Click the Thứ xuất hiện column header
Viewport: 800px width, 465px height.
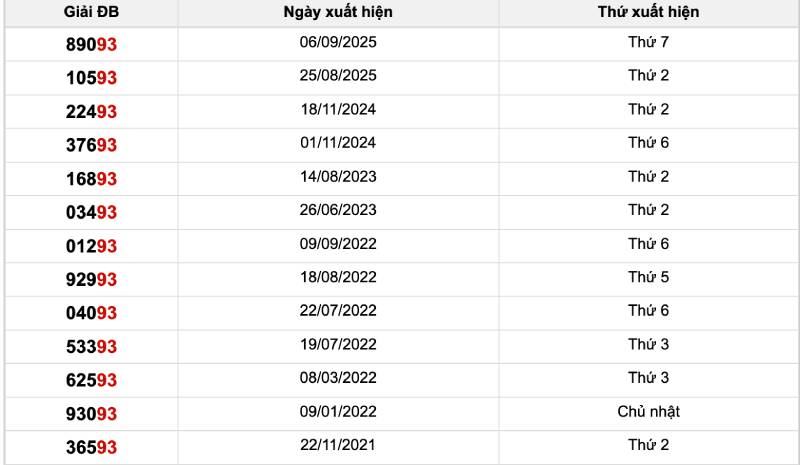click(x=648, y=13)
